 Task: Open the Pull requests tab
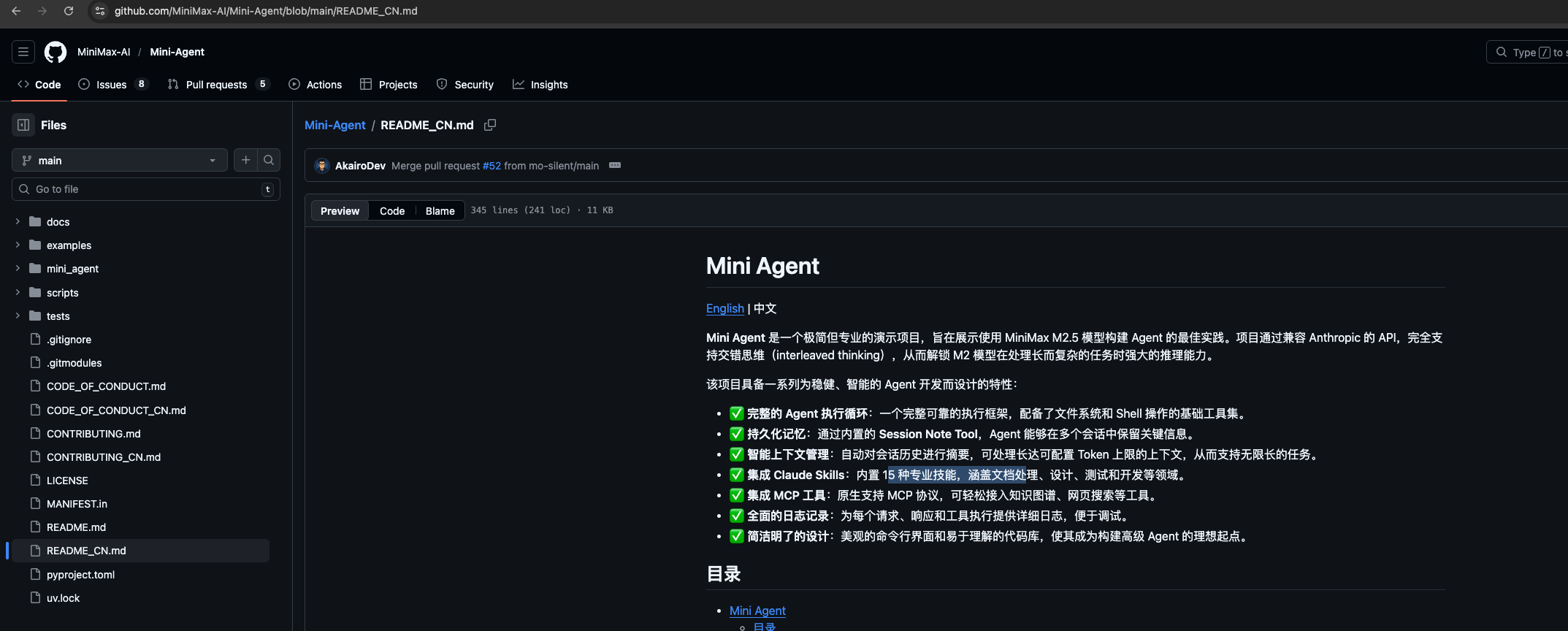pyautogui.click(x=218, y=85)
